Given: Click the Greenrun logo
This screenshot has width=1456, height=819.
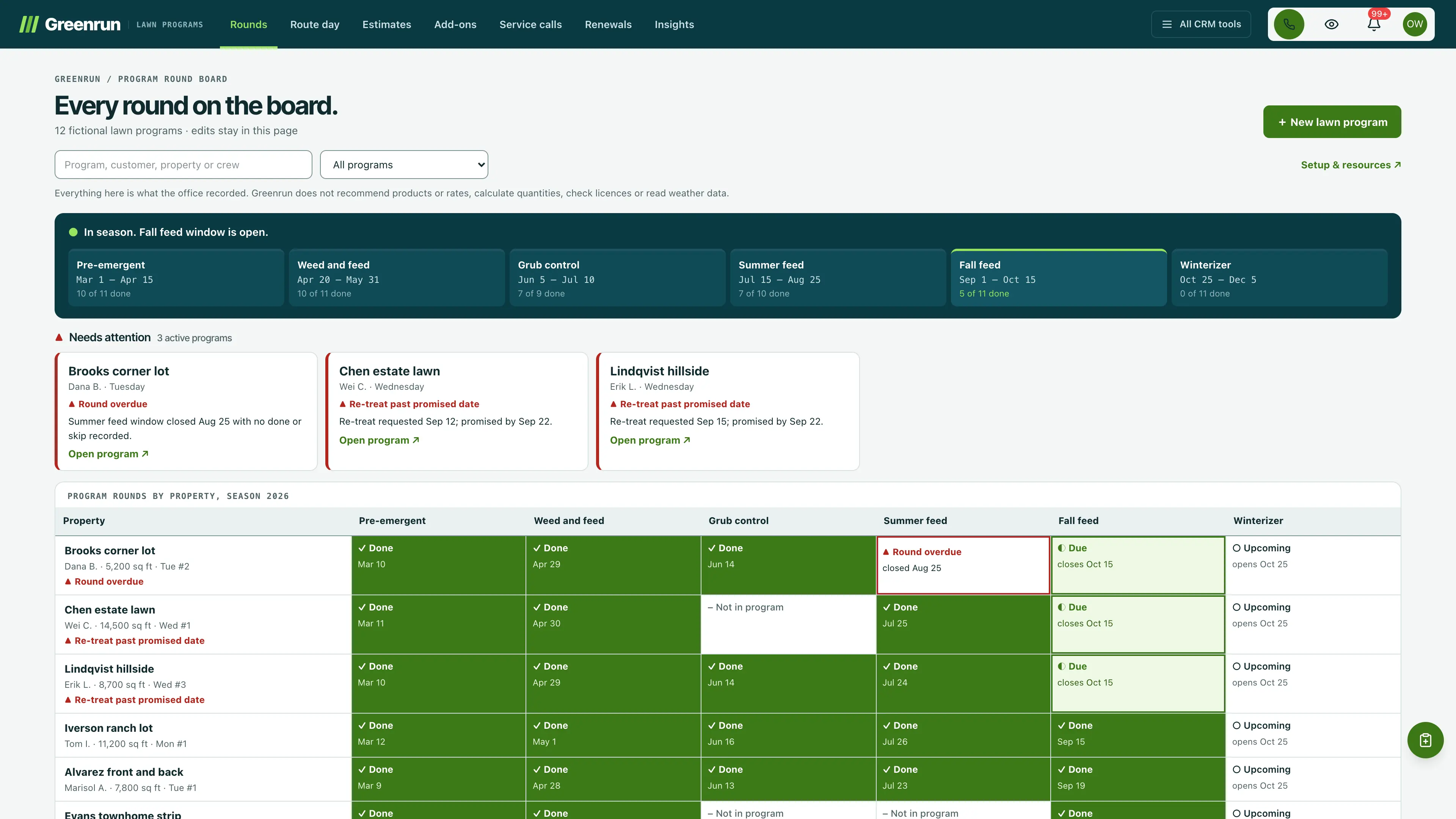Looking at the screenshot, I should click(x=70, y=24).
